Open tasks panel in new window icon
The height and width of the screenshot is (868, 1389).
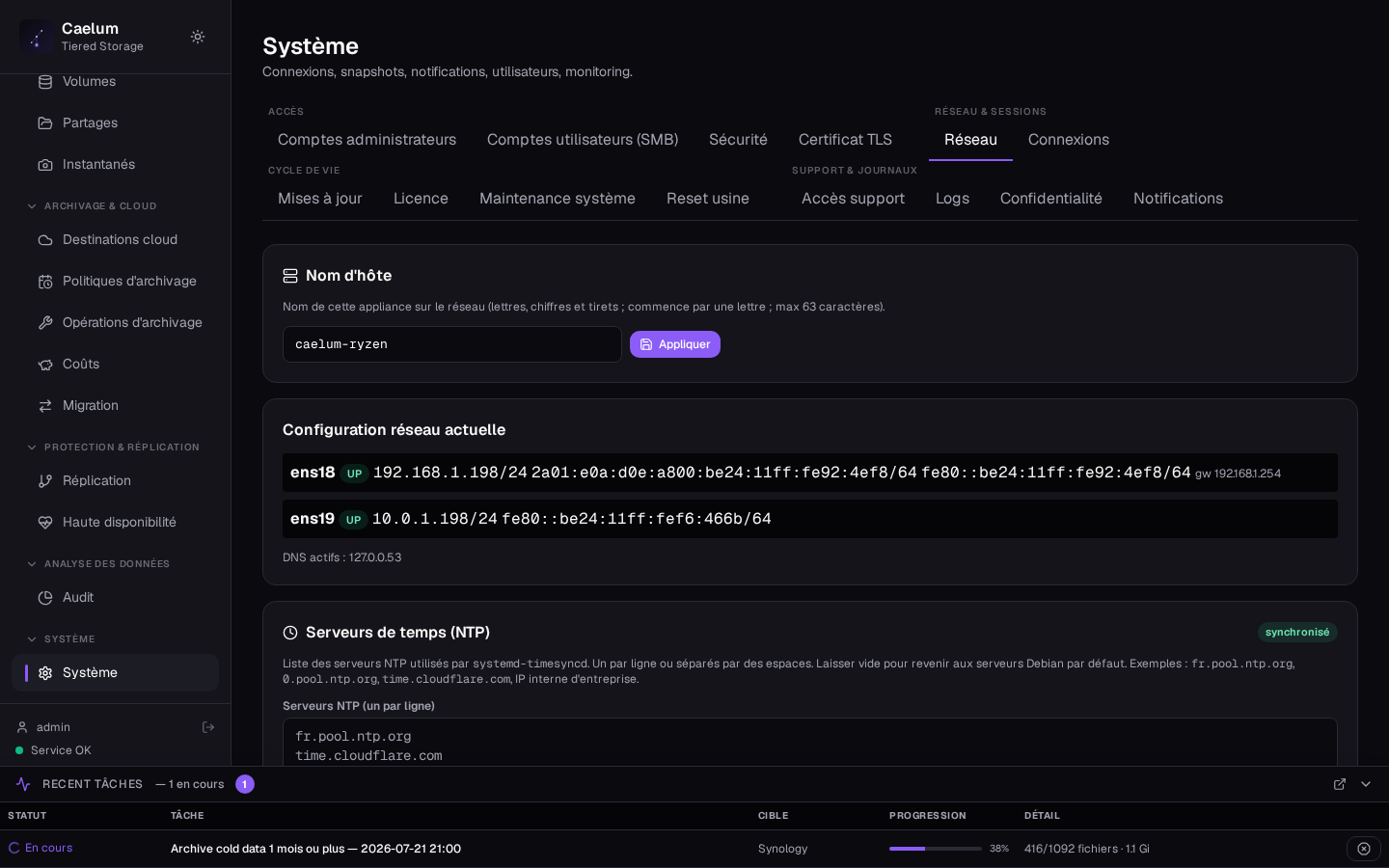(x=1340, y=784)
